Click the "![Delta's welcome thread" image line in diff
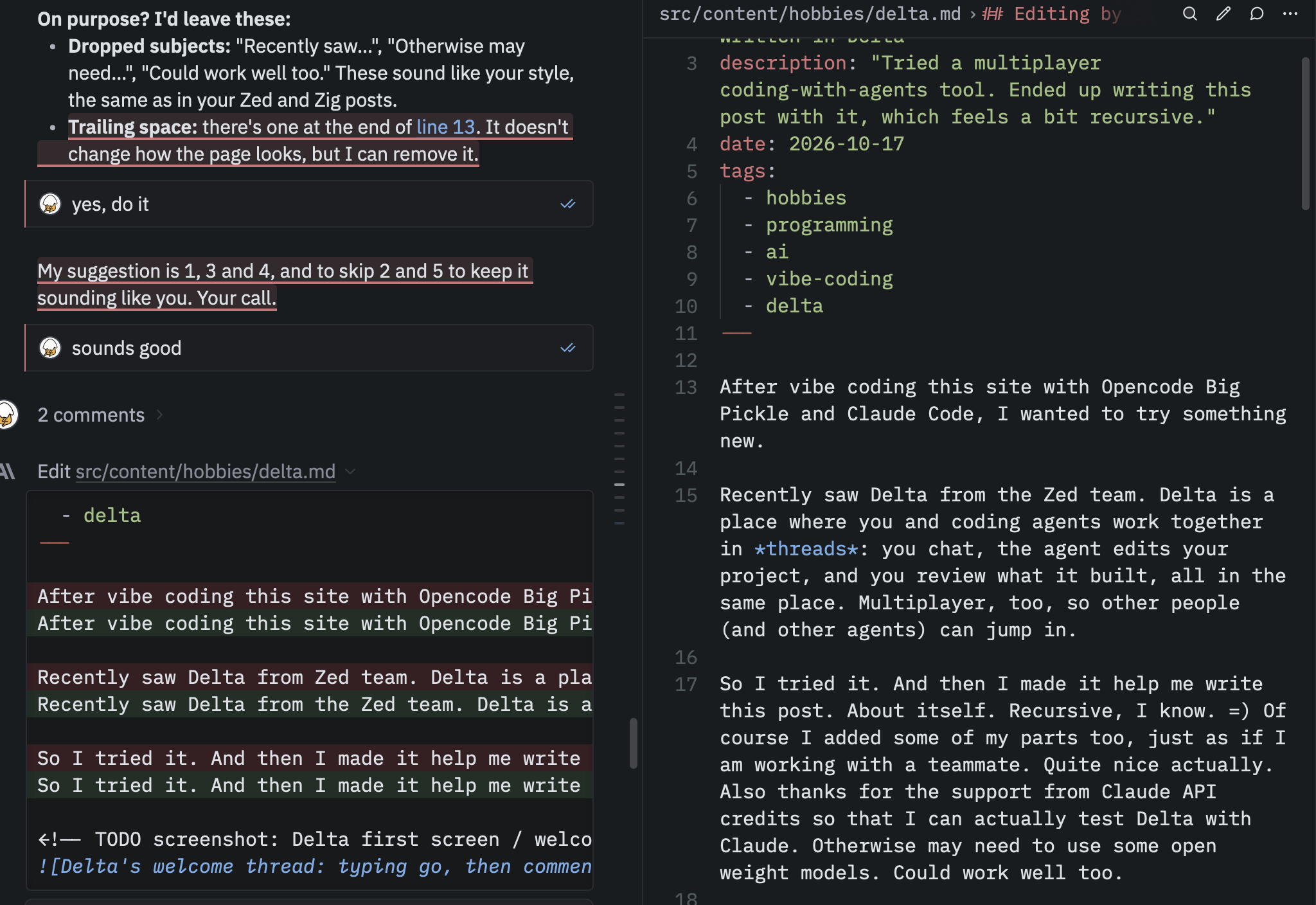This screenshot has height=905, width=1316. pyautogui.click(x=315, y=866)
